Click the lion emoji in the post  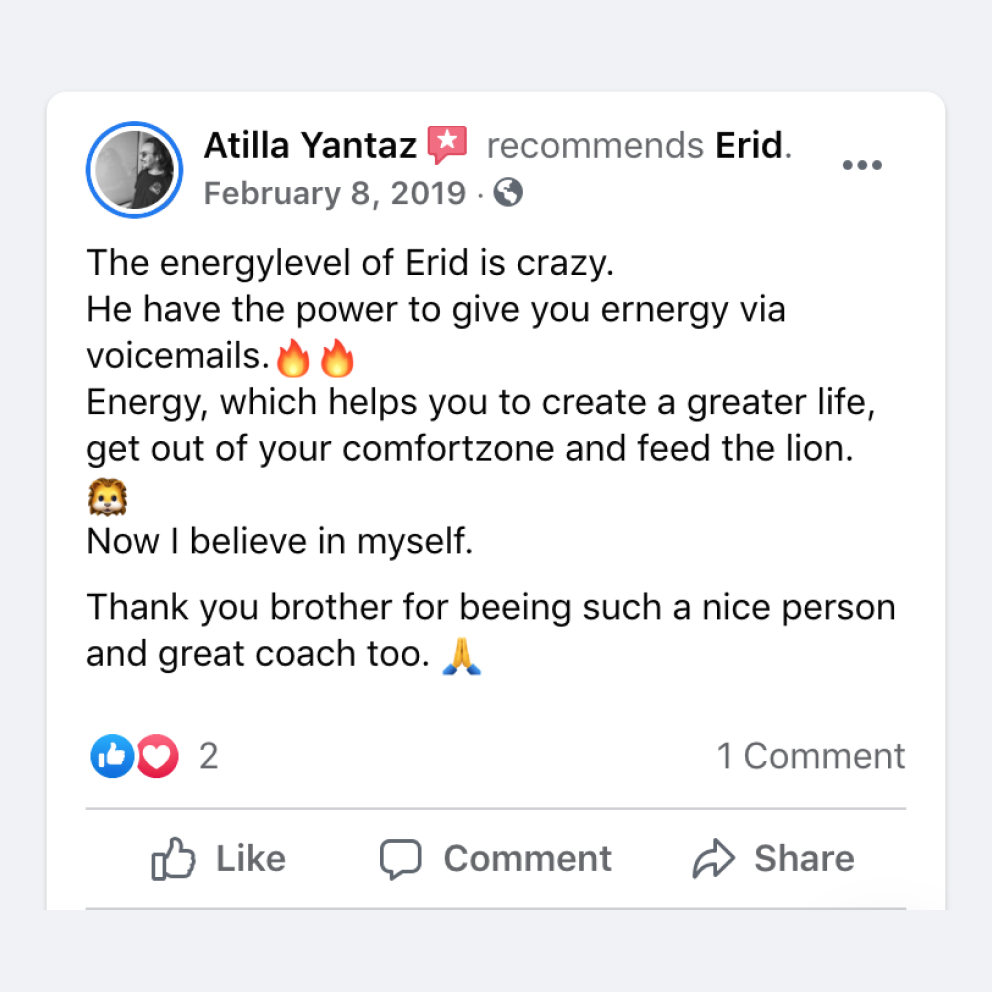[105, 494]
